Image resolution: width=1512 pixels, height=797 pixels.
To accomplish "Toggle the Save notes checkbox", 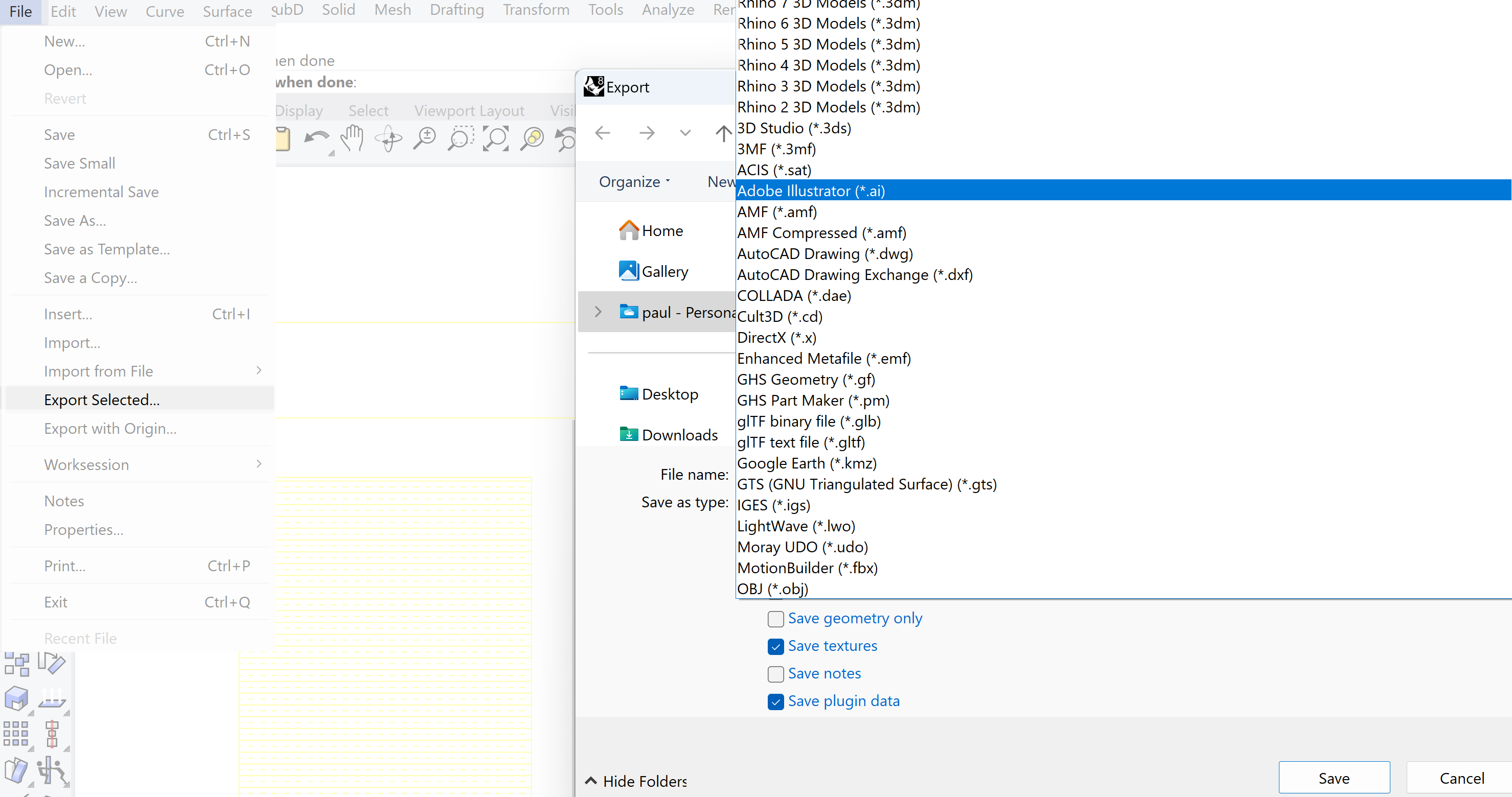I will (x=775, y=674).
